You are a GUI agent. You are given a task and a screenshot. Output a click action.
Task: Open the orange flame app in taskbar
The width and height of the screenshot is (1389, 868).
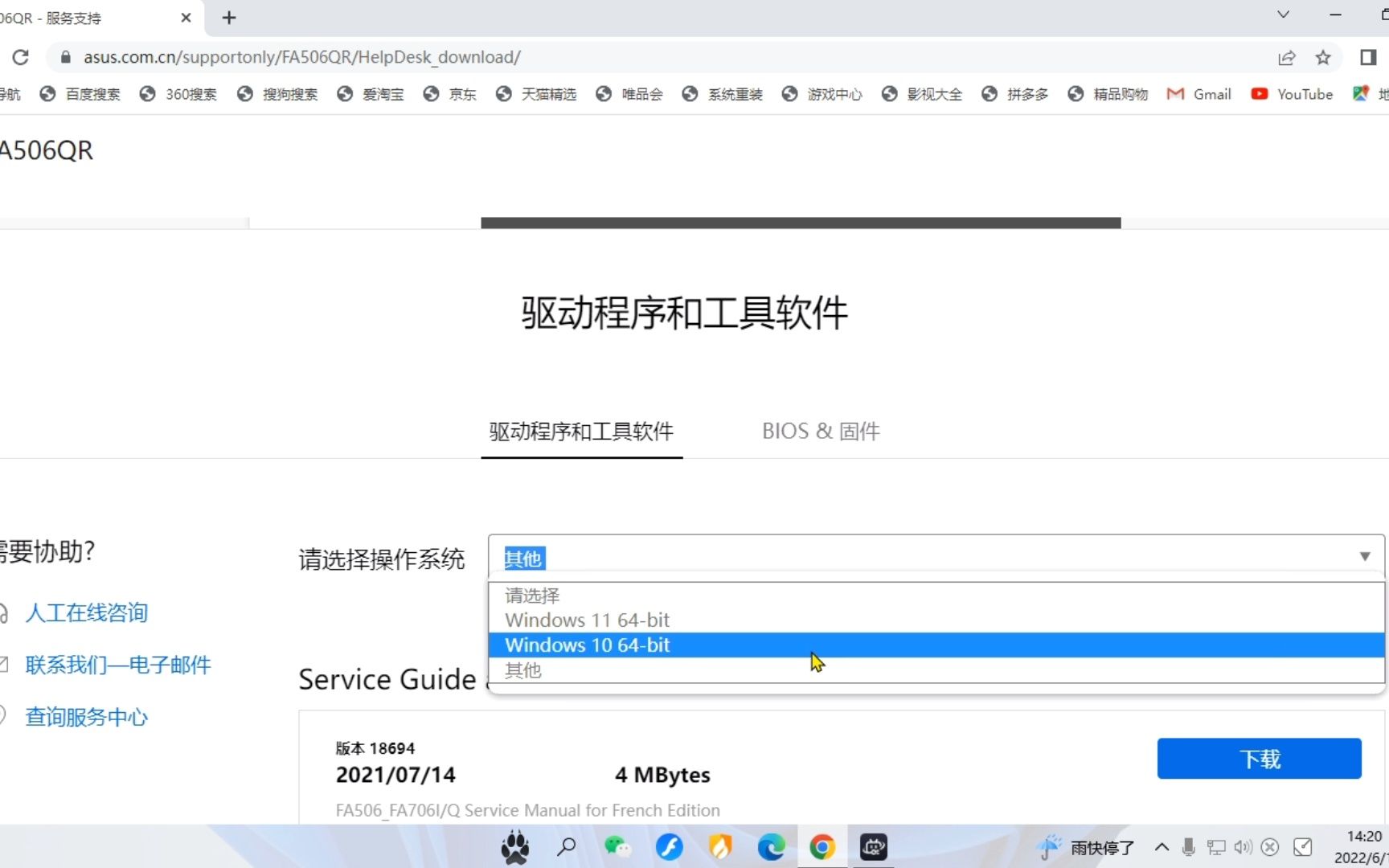coord(720,846)
